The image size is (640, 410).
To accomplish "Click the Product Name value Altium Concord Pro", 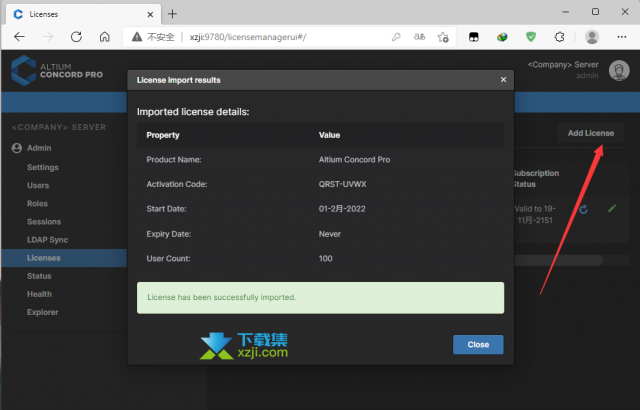I will (x=354, y=160).
